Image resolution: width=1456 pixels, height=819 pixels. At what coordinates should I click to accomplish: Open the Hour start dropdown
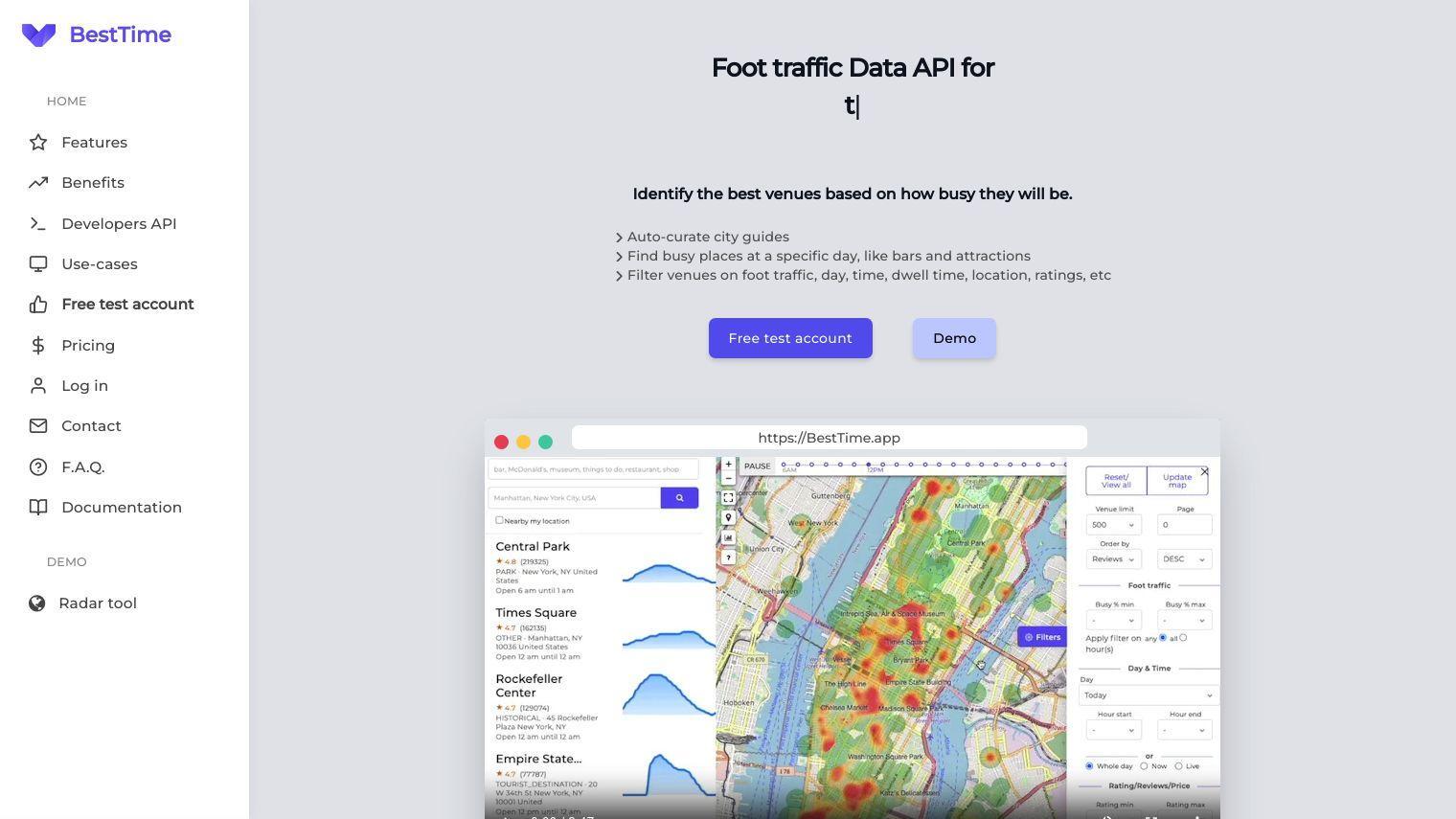click(x=1113, y=730)
